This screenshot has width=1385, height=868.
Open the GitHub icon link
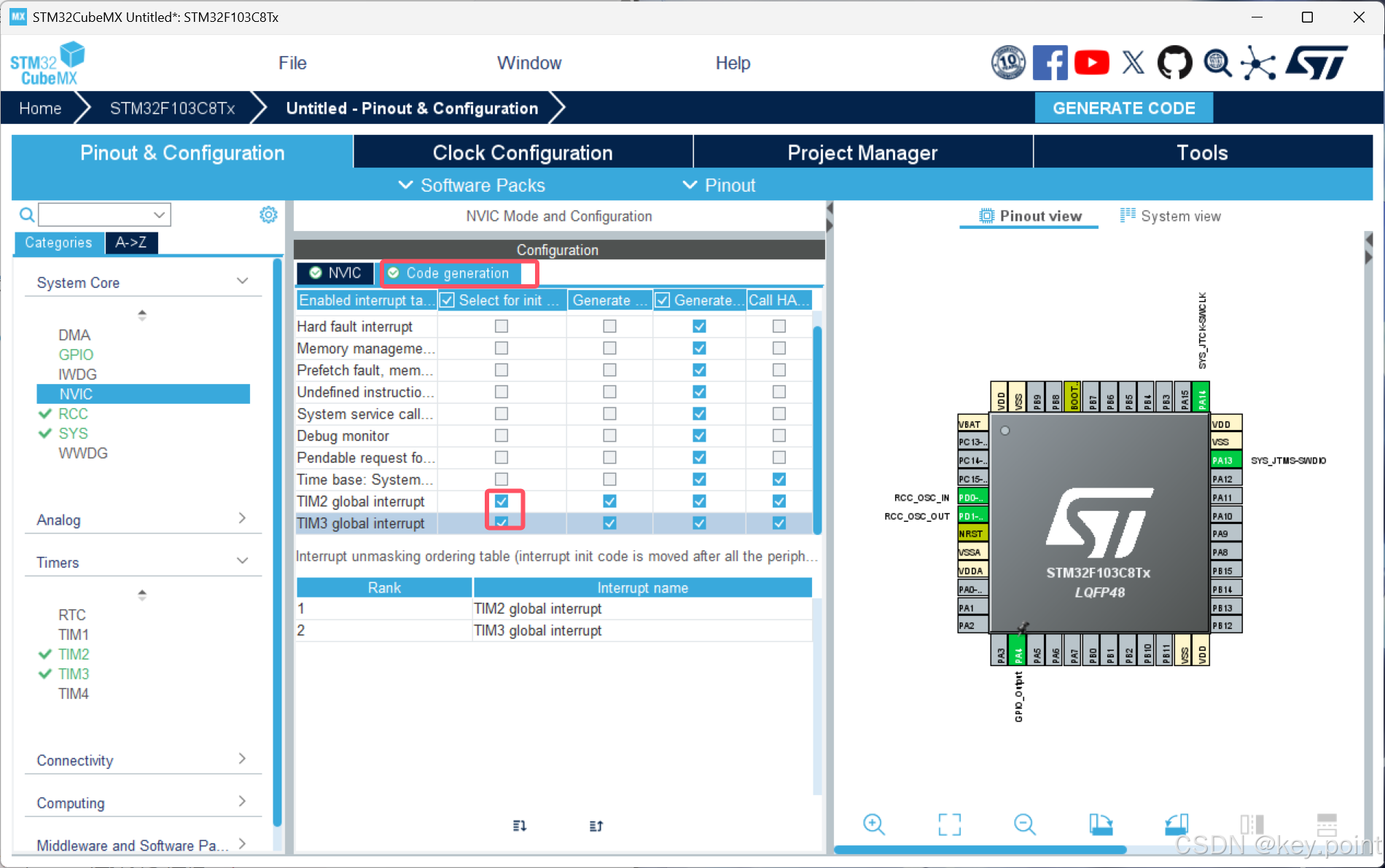tap(1174, 63)
